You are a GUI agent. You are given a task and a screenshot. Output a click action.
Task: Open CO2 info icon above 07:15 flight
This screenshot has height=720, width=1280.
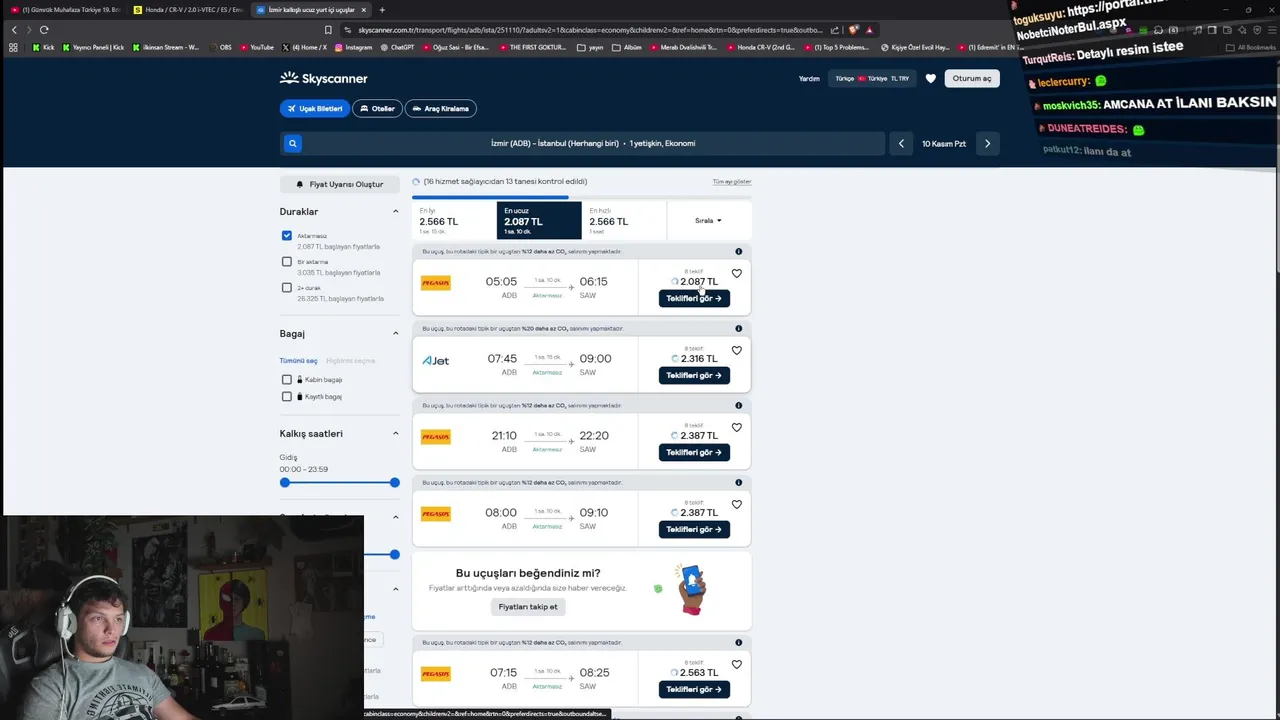click(739, 642)
